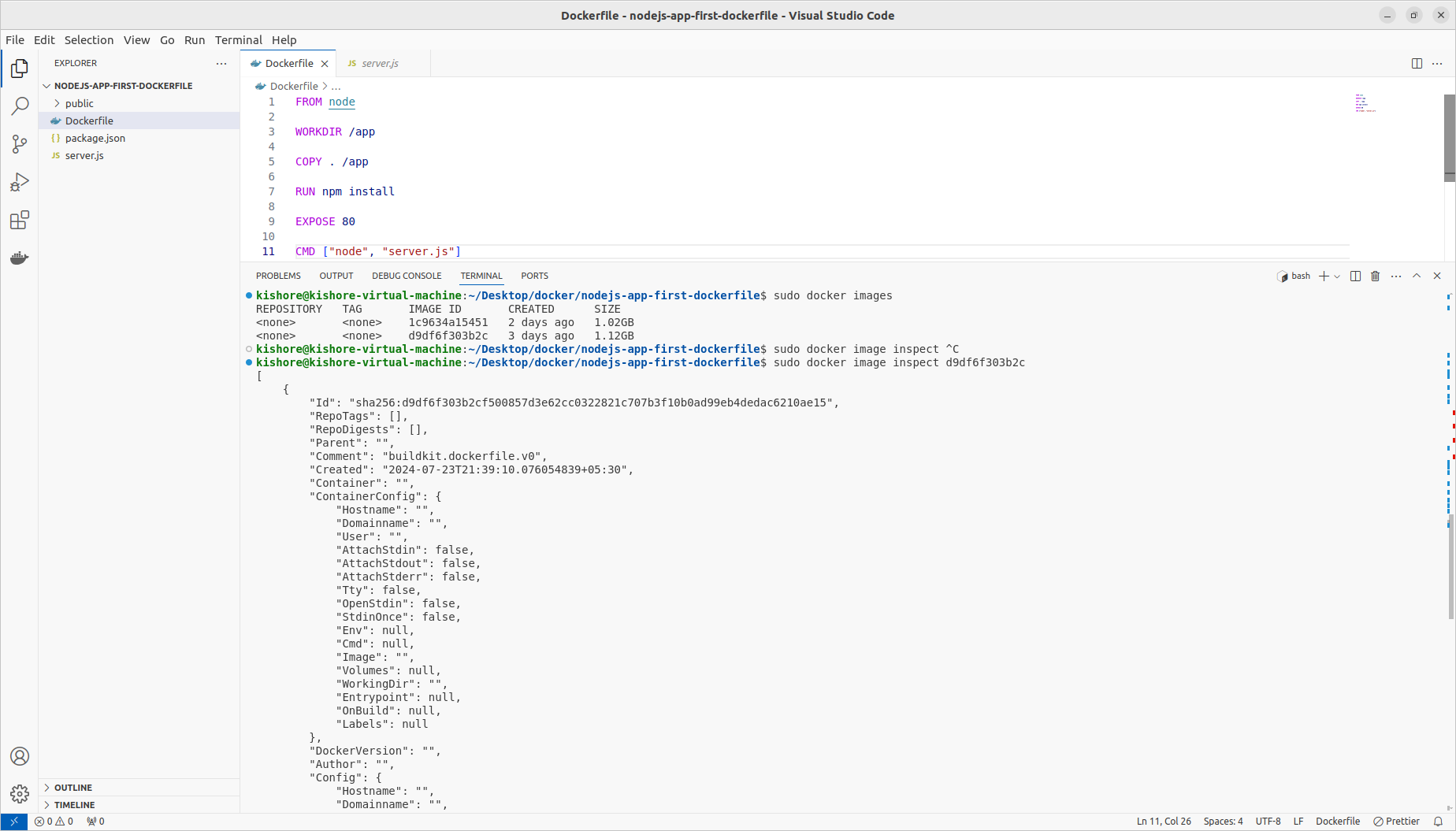Image resolution: width=1456 pixels, height=831 pixels.
Task: Open the Terminal menu
Action: (x=238, y=40)
